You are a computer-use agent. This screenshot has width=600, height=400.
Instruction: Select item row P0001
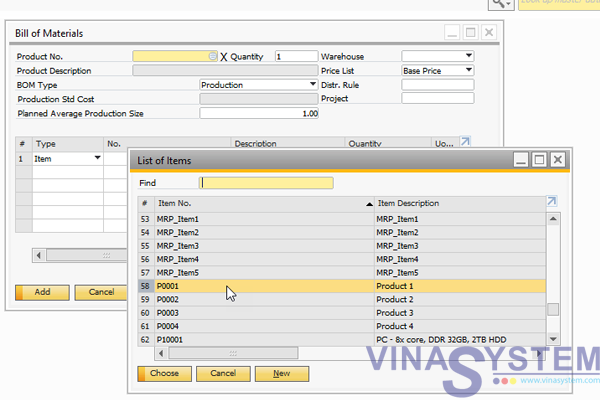tap(342, 286)
